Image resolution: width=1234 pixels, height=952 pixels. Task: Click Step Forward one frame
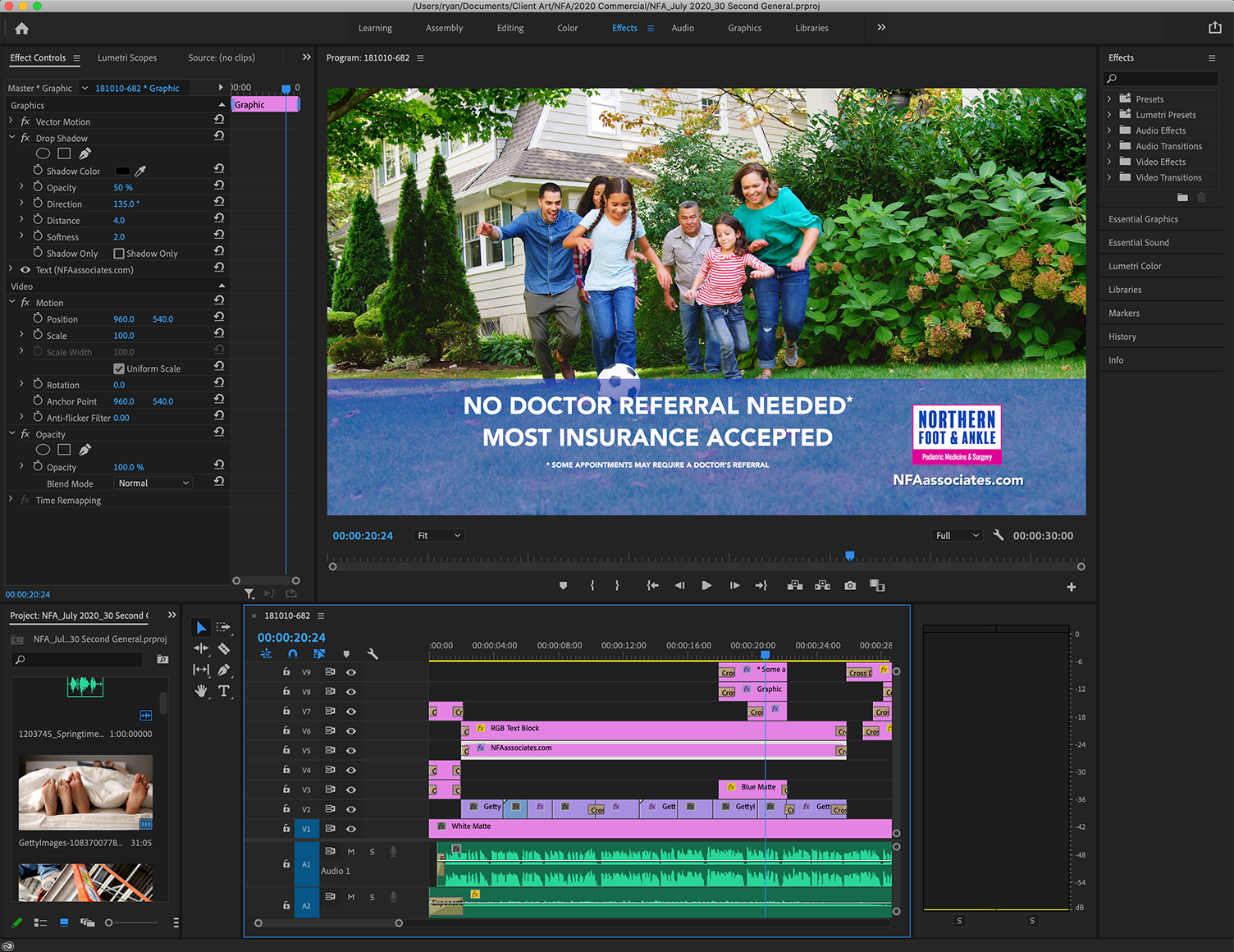(x=734, y=585)
